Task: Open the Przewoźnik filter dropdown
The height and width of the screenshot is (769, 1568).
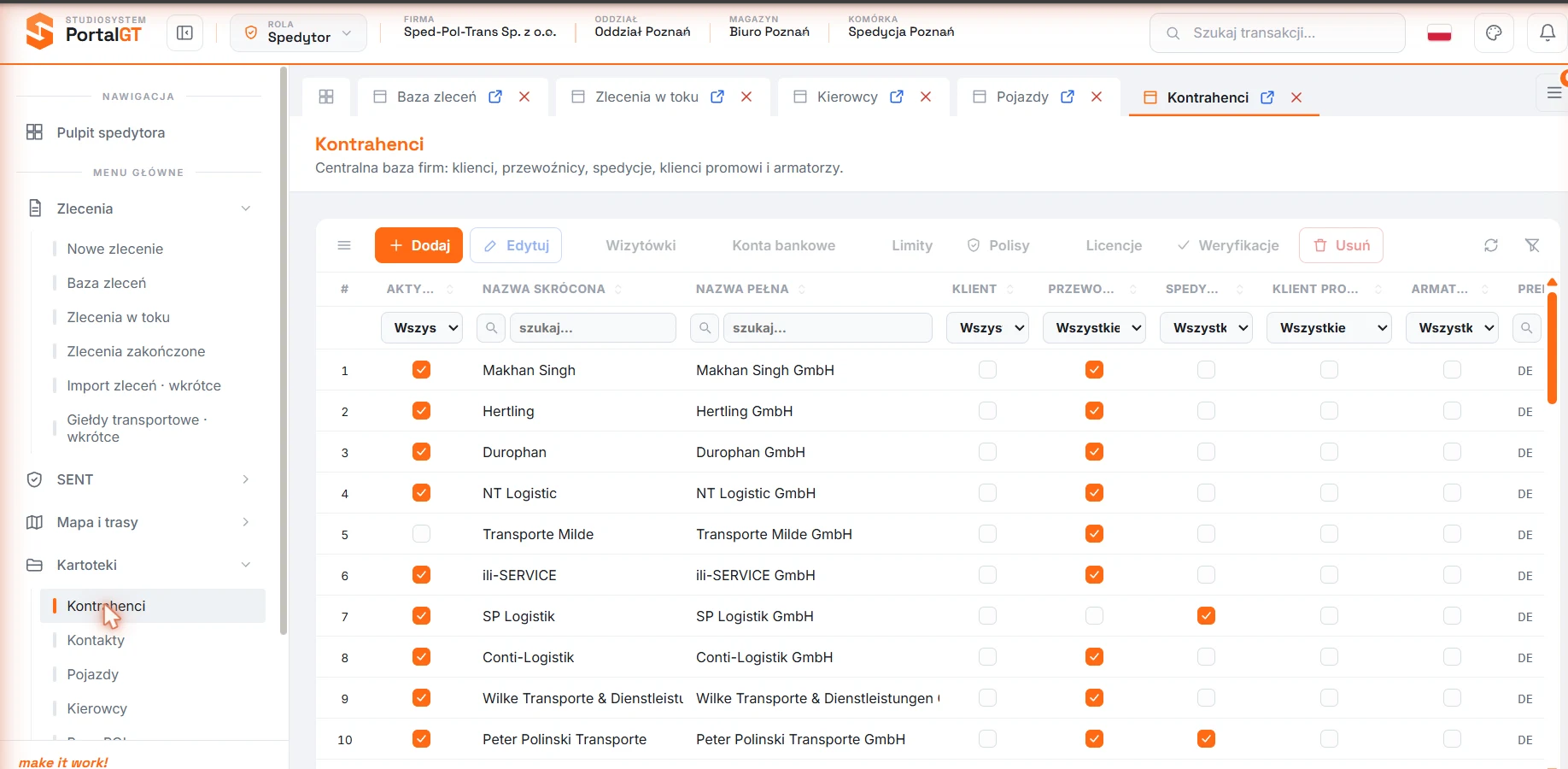Action: click(1094, 327)
